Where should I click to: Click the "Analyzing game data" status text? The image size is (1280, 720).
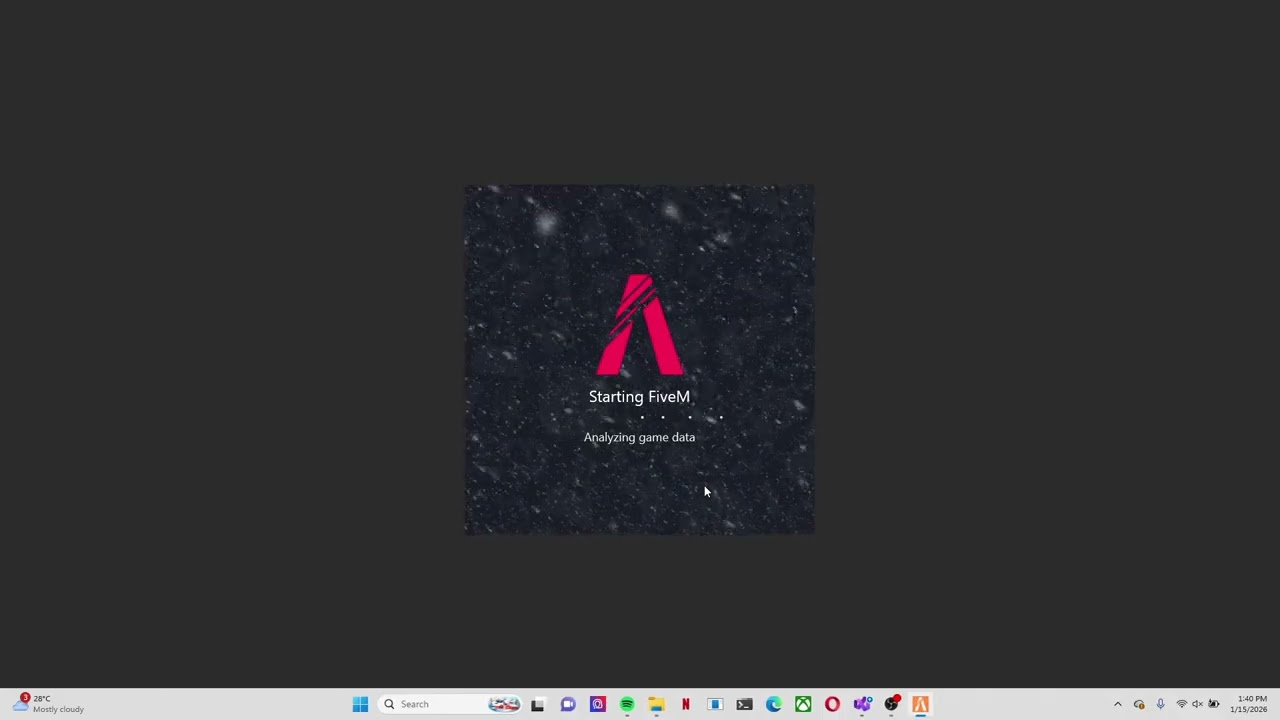(639, 437)
